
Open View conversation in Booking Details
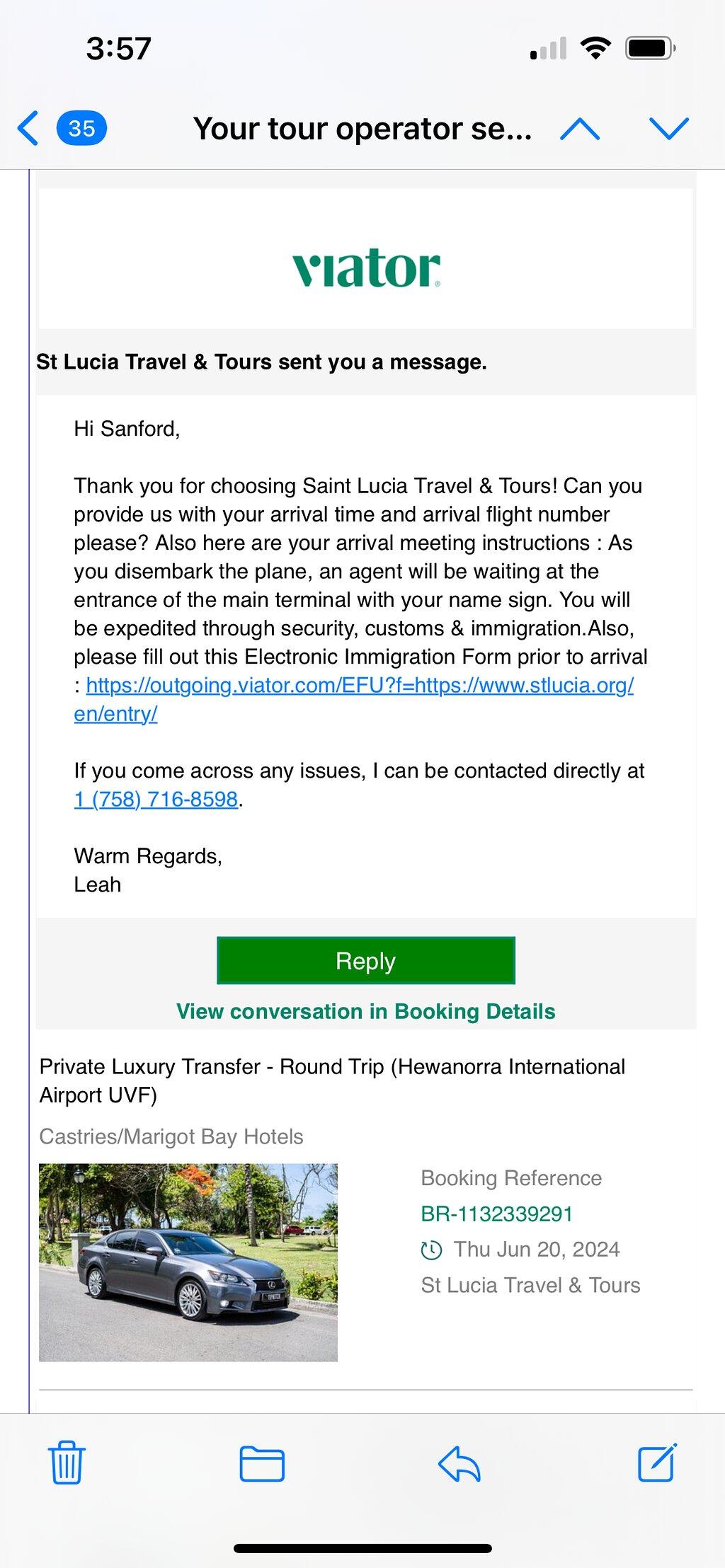coord(365,1011)
